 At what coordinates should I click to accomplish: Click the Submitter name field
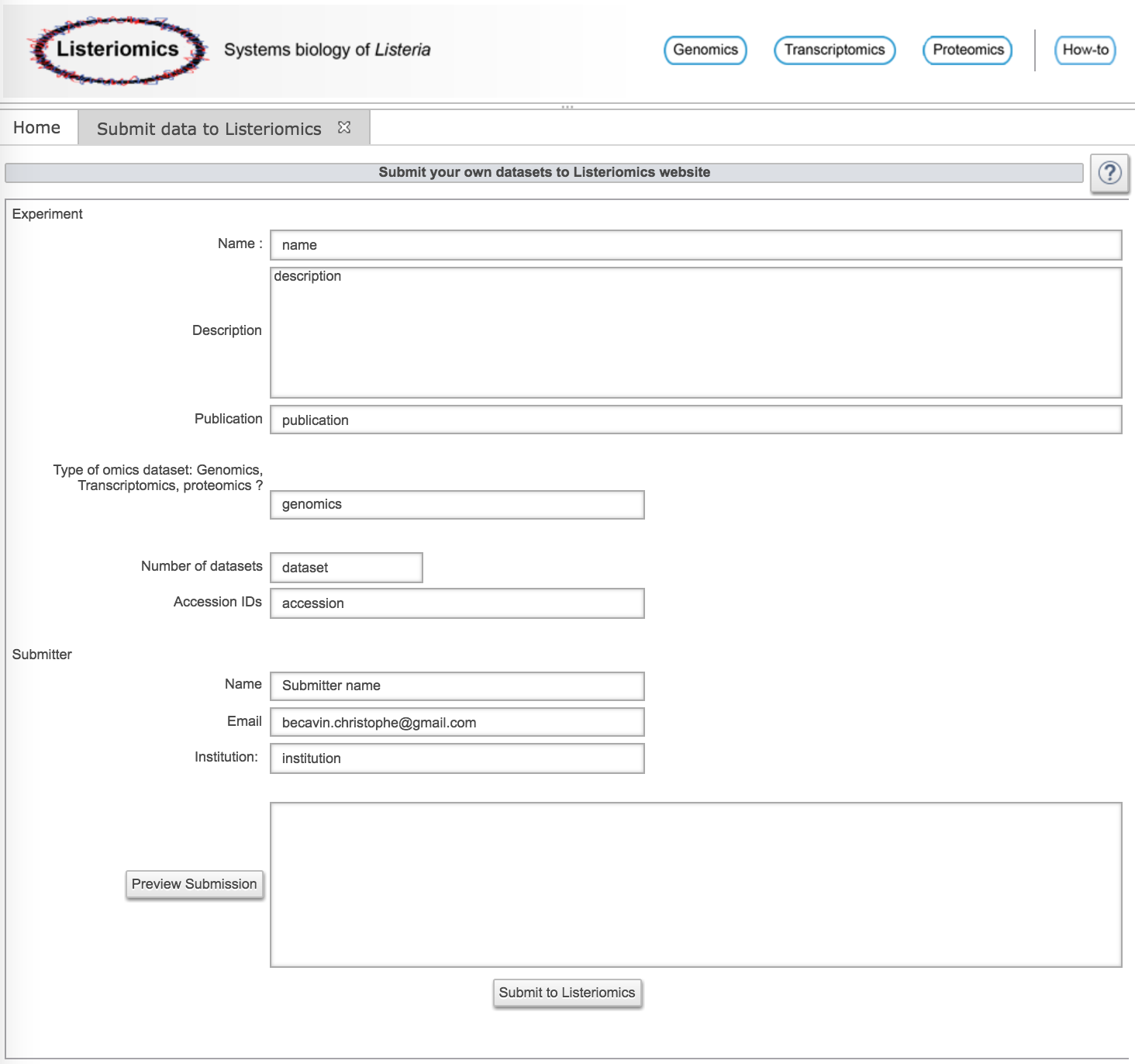(457, 686)
